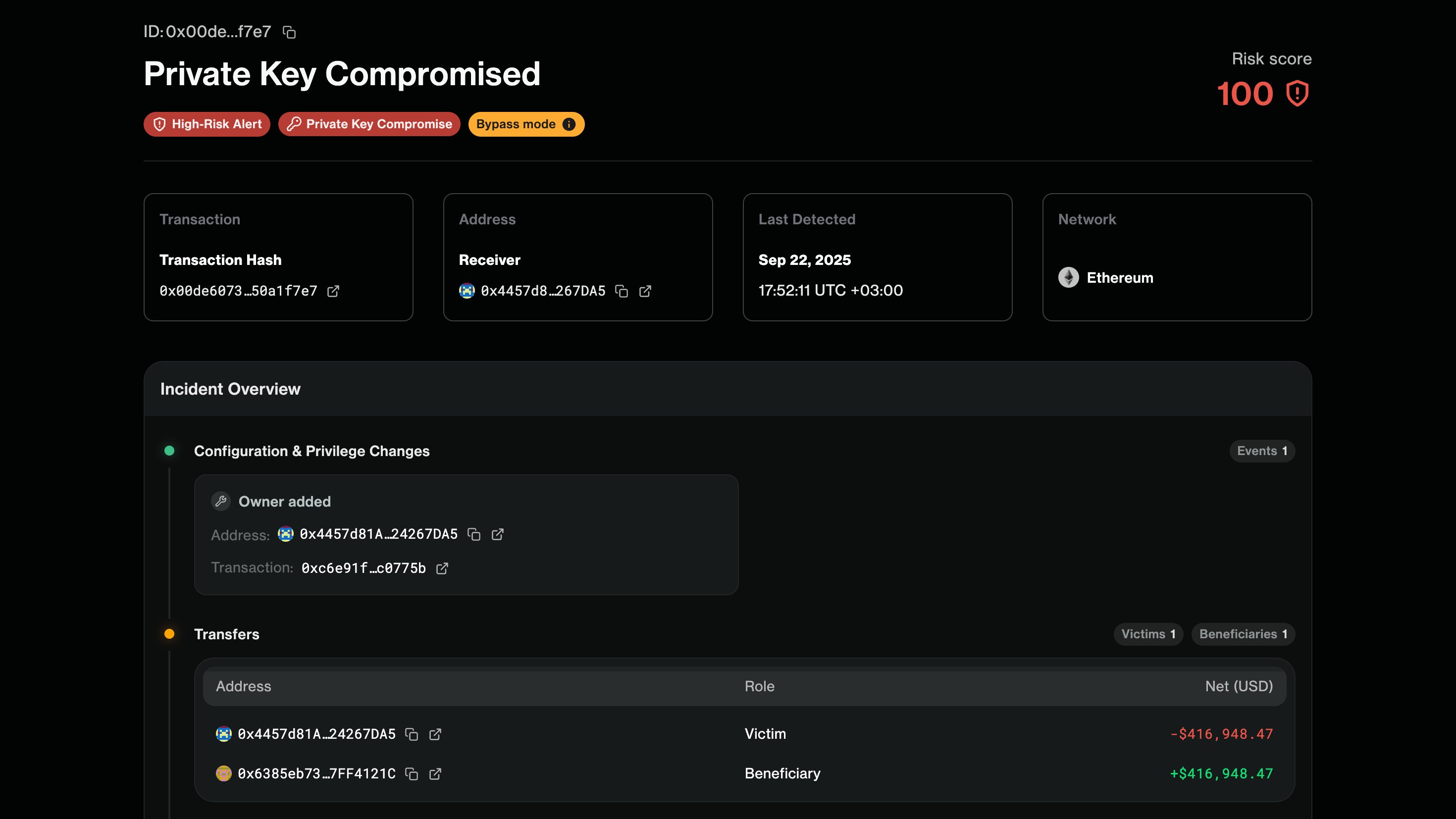Click the High-Risk Alert tag
This screenshot has width=1456, height=819.
coord(207,124)
